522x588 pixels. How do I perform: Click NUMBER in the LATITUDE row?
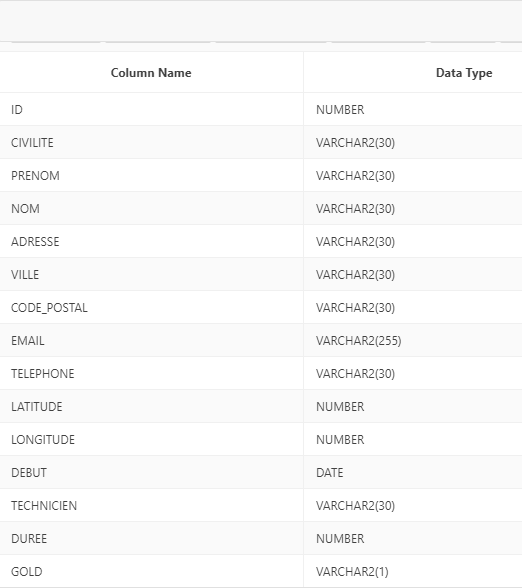click(x=340, y=406)
